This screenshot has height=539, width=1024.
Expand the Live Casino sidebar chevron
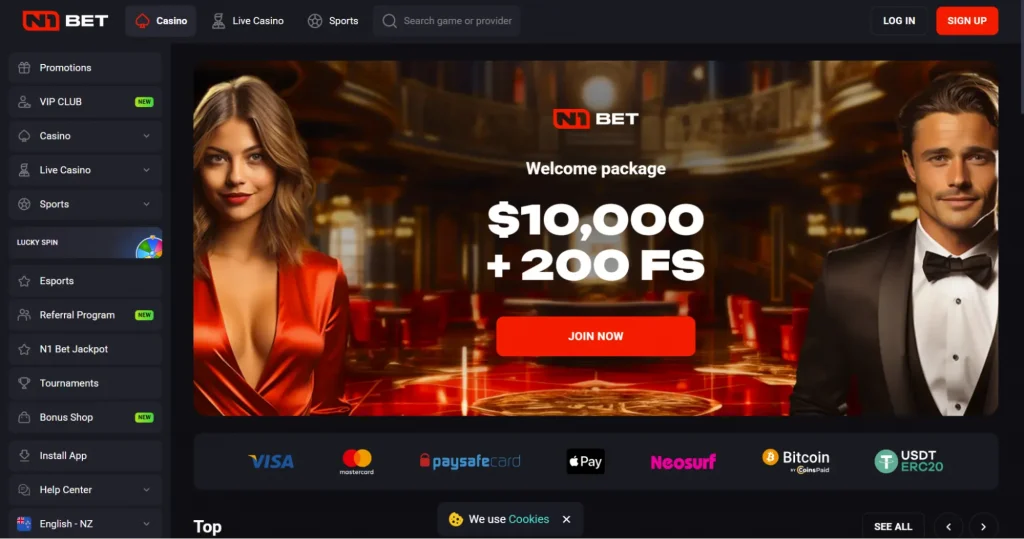pyautogui.click(x=146, y=170)
